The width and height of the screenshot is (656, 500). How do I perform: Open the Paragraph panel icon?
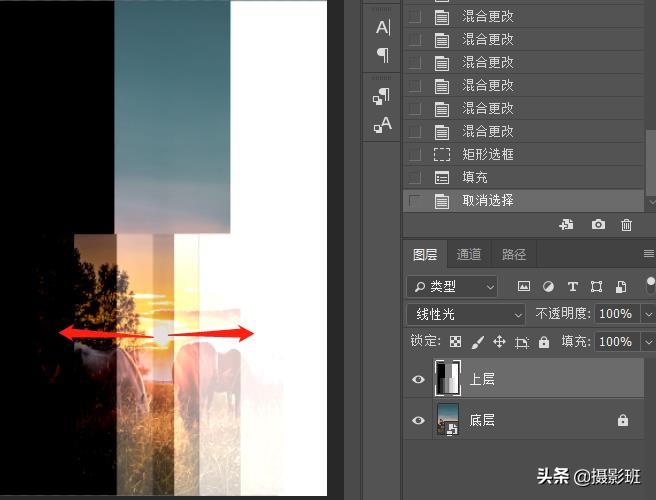tap(383, 55)
